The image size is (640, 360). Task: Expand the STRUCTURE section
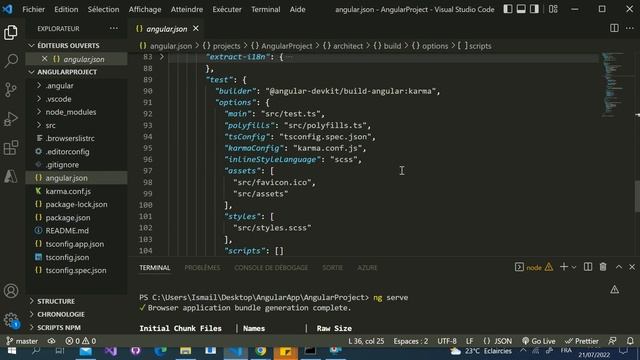(x=76, y=301)
